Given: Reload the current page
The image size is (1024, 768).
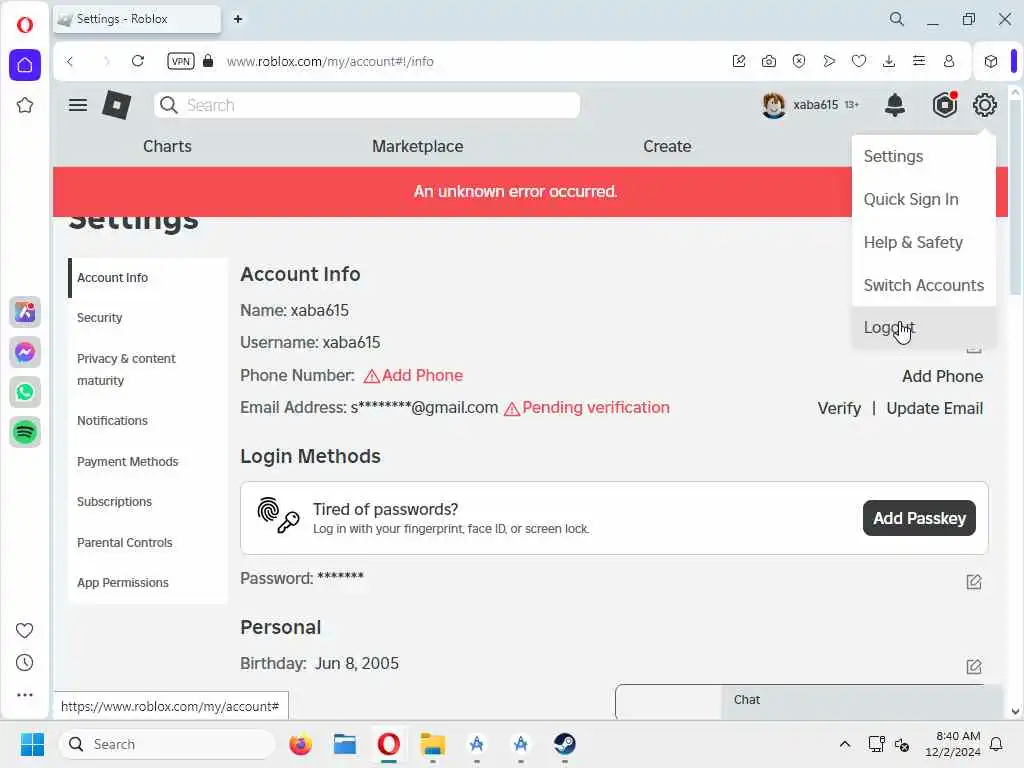Looking at the screenshot, I should click(138, 61).
